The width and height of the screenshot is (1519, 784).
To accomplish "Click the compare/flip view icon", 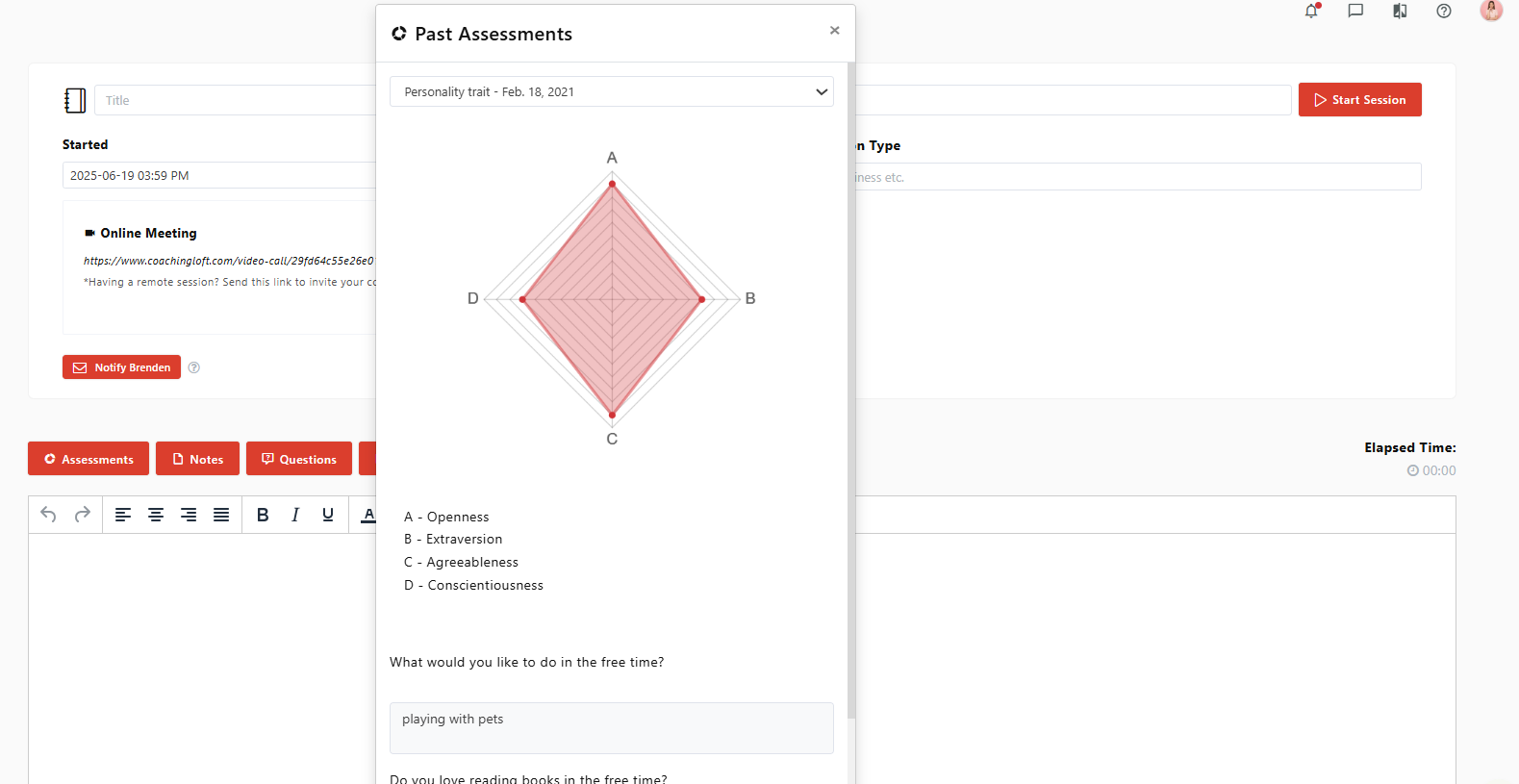I will pos(1400,12).
